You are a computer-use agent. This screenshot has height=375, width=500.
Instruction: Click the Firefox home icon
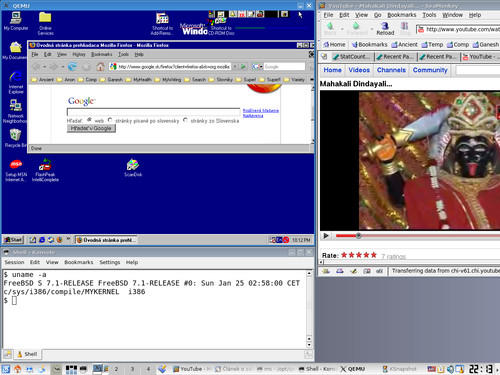coord(100,67)
